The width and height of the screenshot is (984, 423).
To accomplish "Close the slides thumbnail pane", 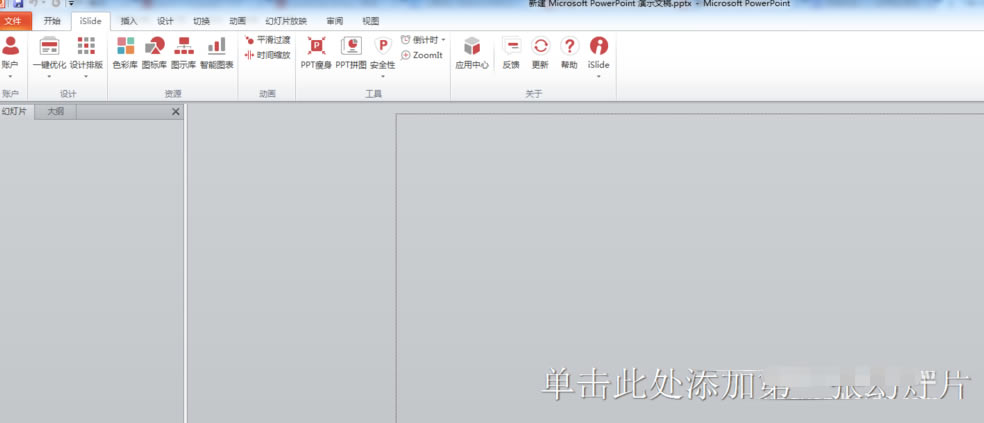I will click(176, 112).
